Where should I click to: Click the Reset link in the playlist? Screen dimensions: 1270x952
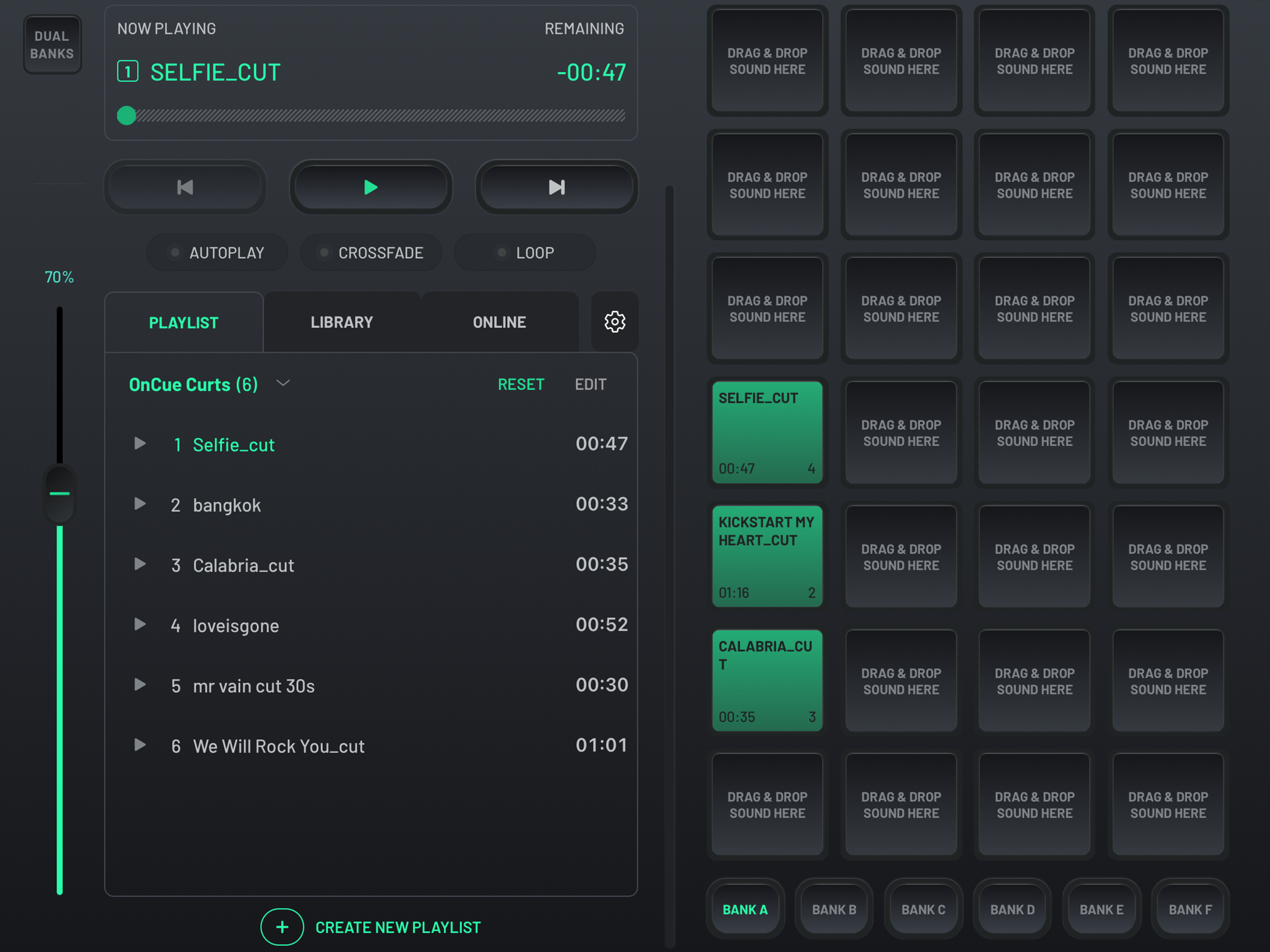coord(521,384)
